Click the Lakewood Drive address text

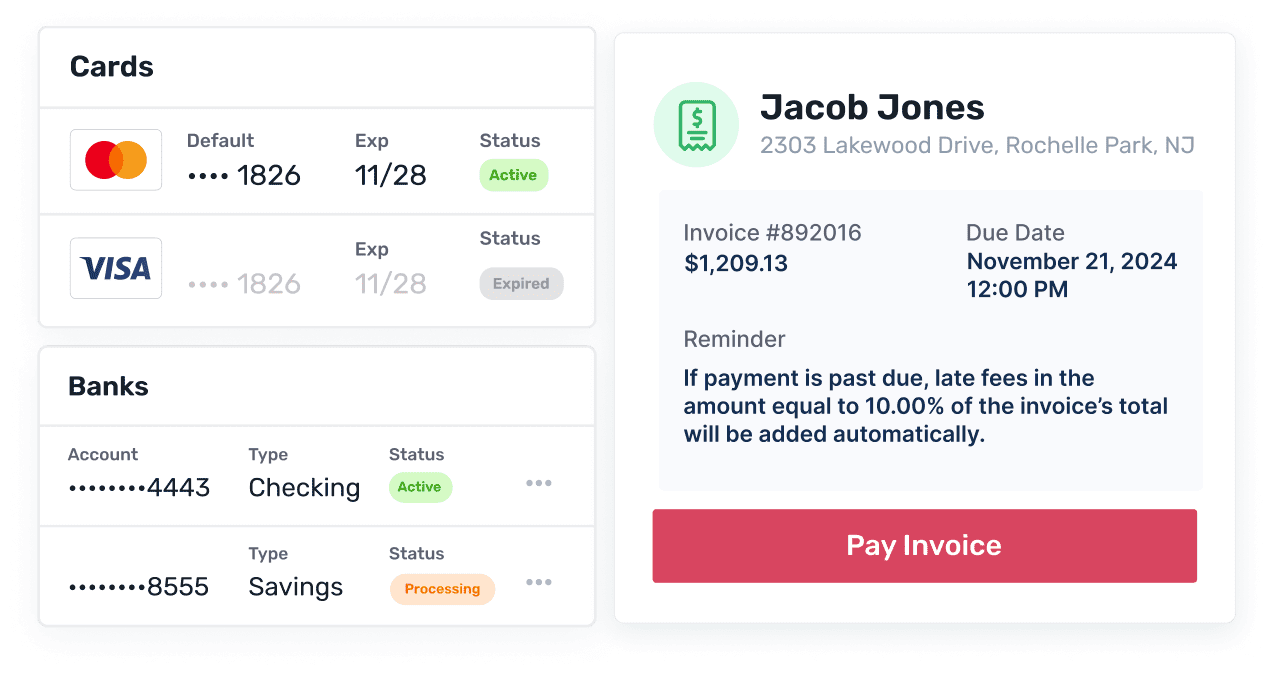977,146
